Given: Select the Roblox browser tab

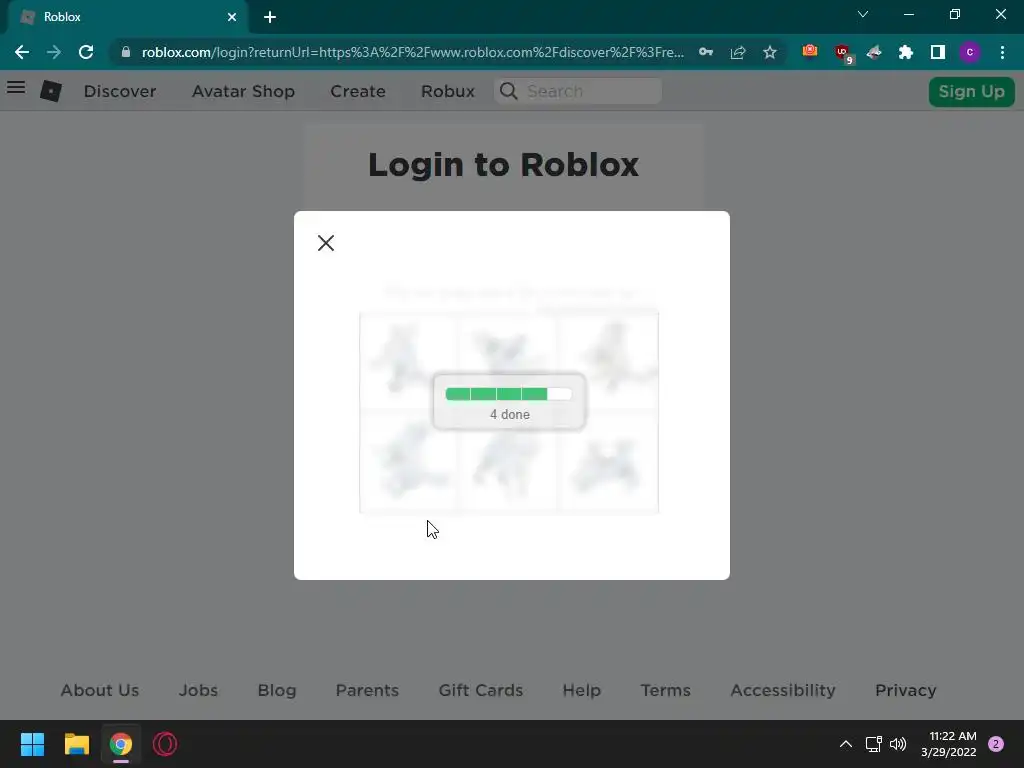Looking at the screenshot, I should pos(128,17).
